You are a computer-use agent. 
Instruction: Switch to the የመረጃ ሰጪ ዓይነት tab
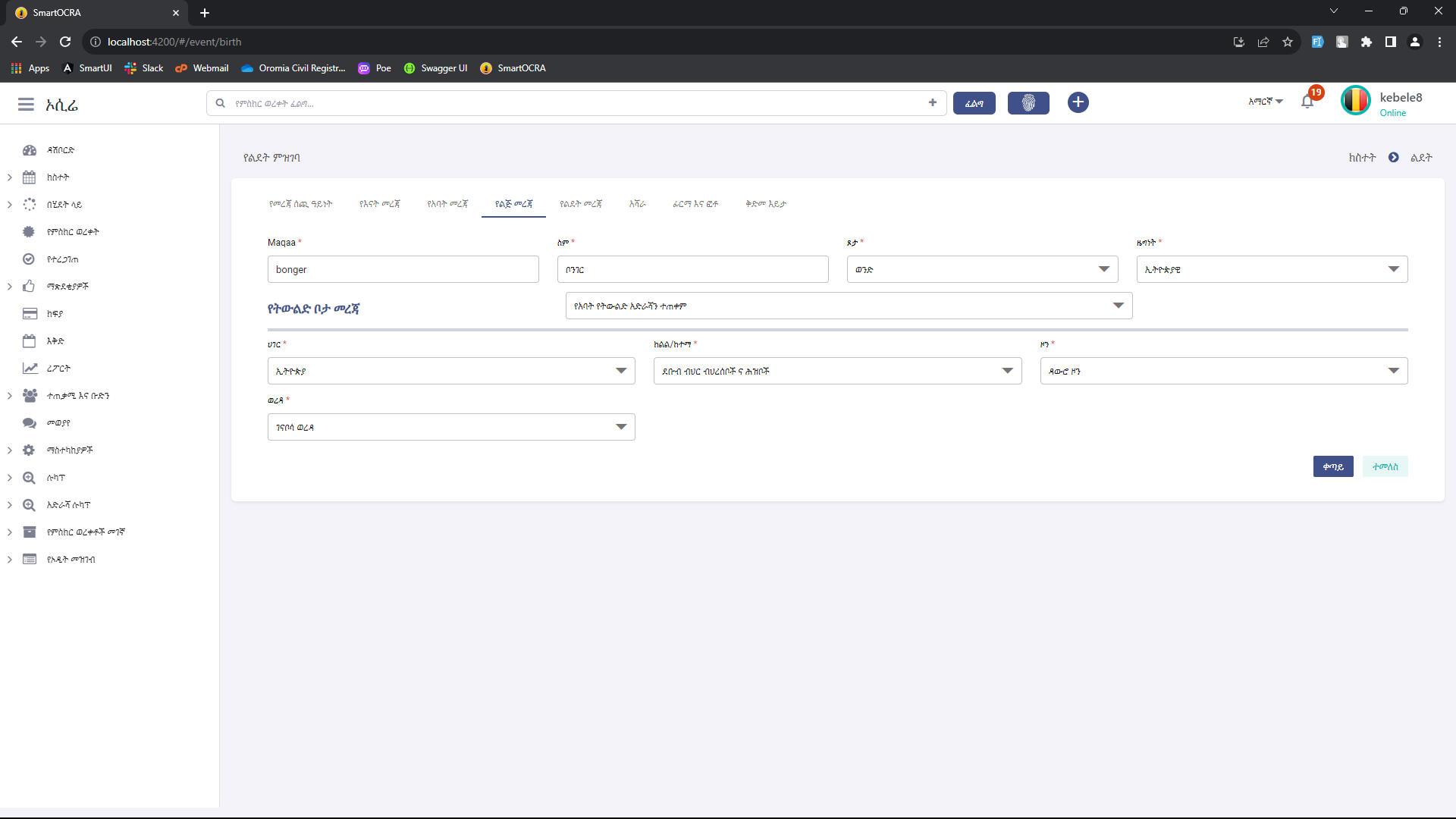pyautogui.click(x=300, y=204)
